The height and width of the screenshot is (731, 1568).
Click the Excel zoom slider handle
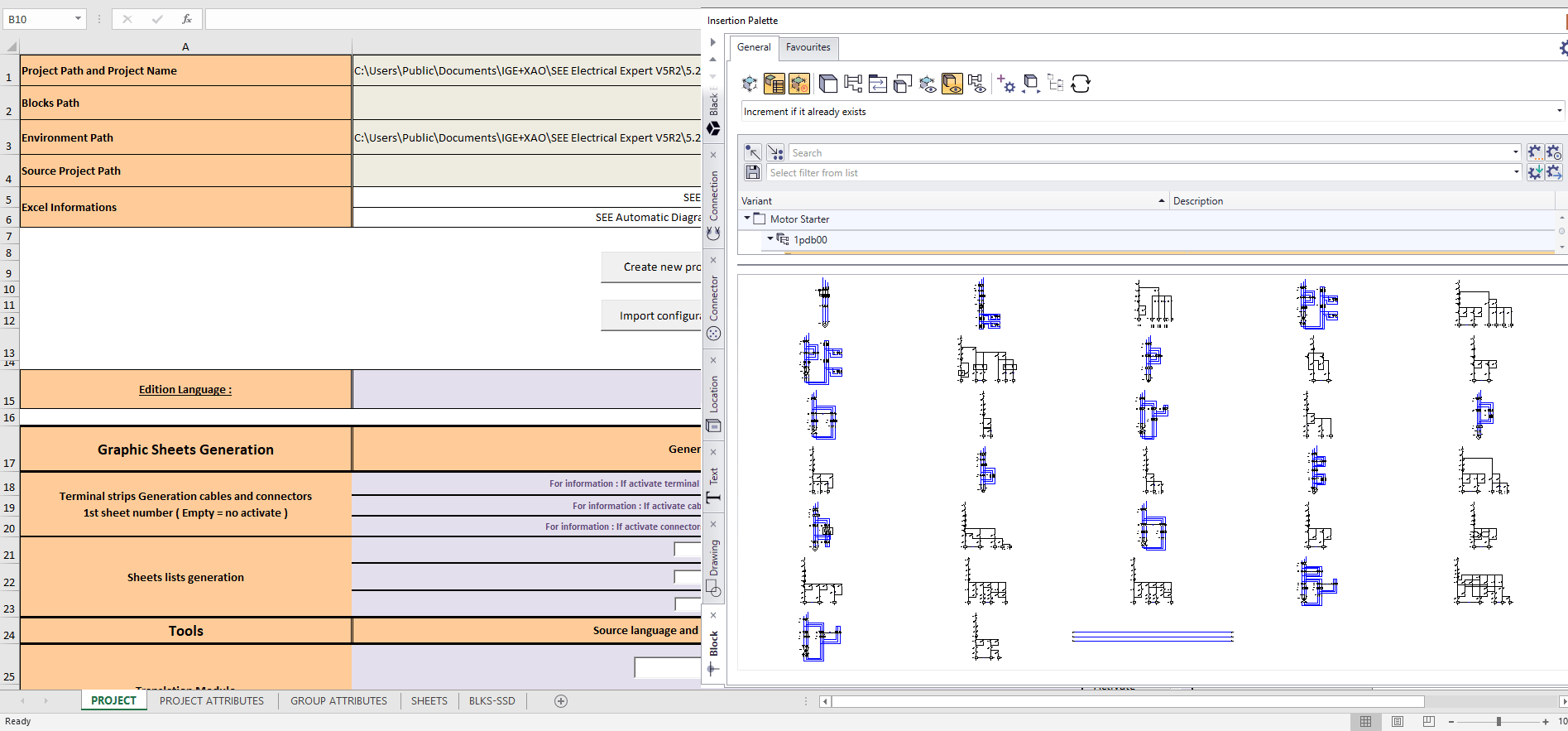pos(1498,721)
